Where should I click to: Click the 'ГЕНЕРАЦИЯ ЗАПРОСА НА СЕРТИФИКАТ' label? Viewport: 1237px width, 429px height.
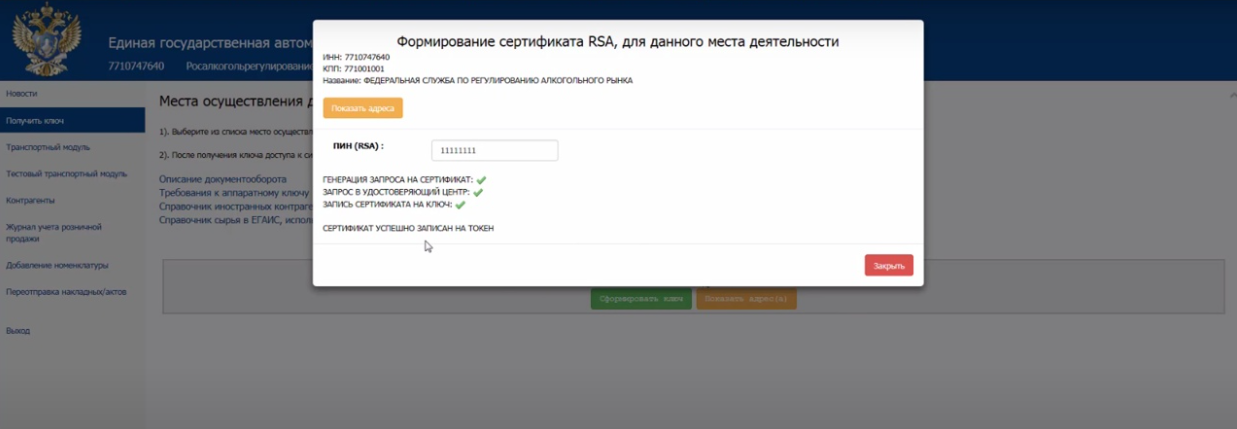coord(398,180)
